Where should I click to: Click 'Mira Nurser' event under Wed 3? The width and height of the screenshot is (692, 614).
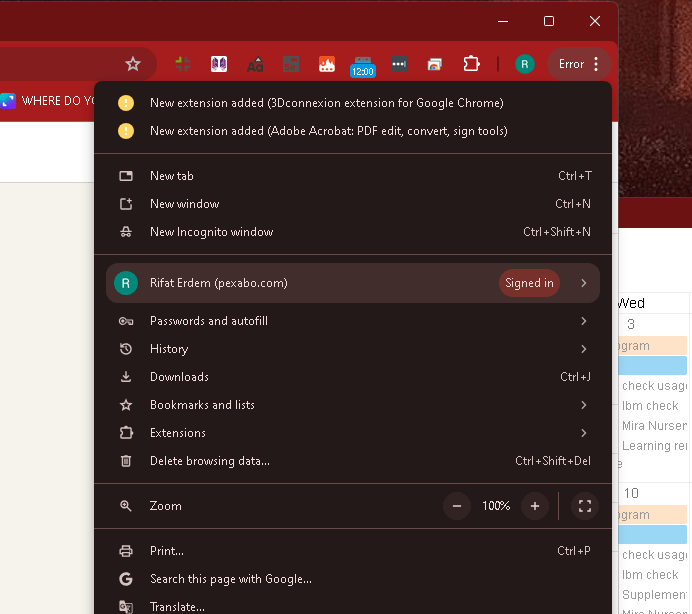coord(654,426)
